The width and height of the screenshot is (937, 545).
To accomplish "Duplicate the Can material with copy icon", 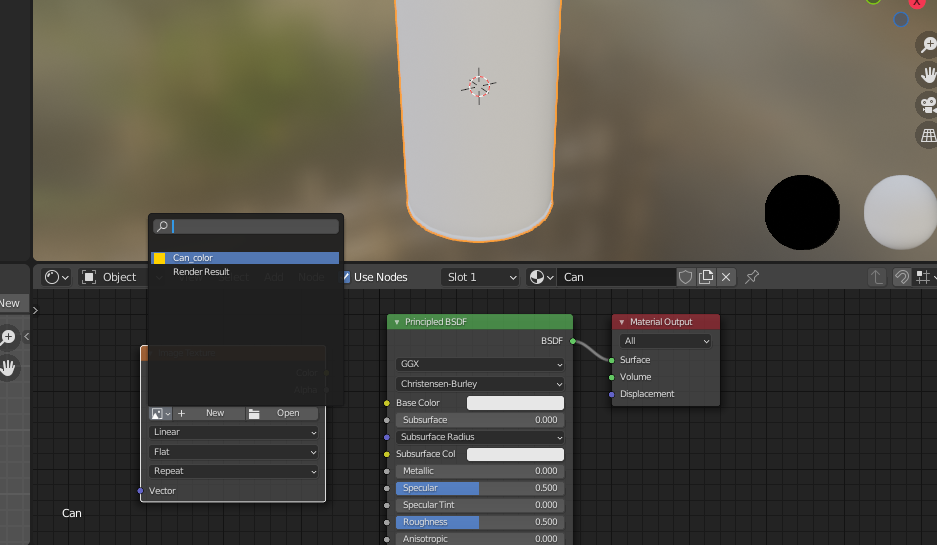I will [706, 277].
